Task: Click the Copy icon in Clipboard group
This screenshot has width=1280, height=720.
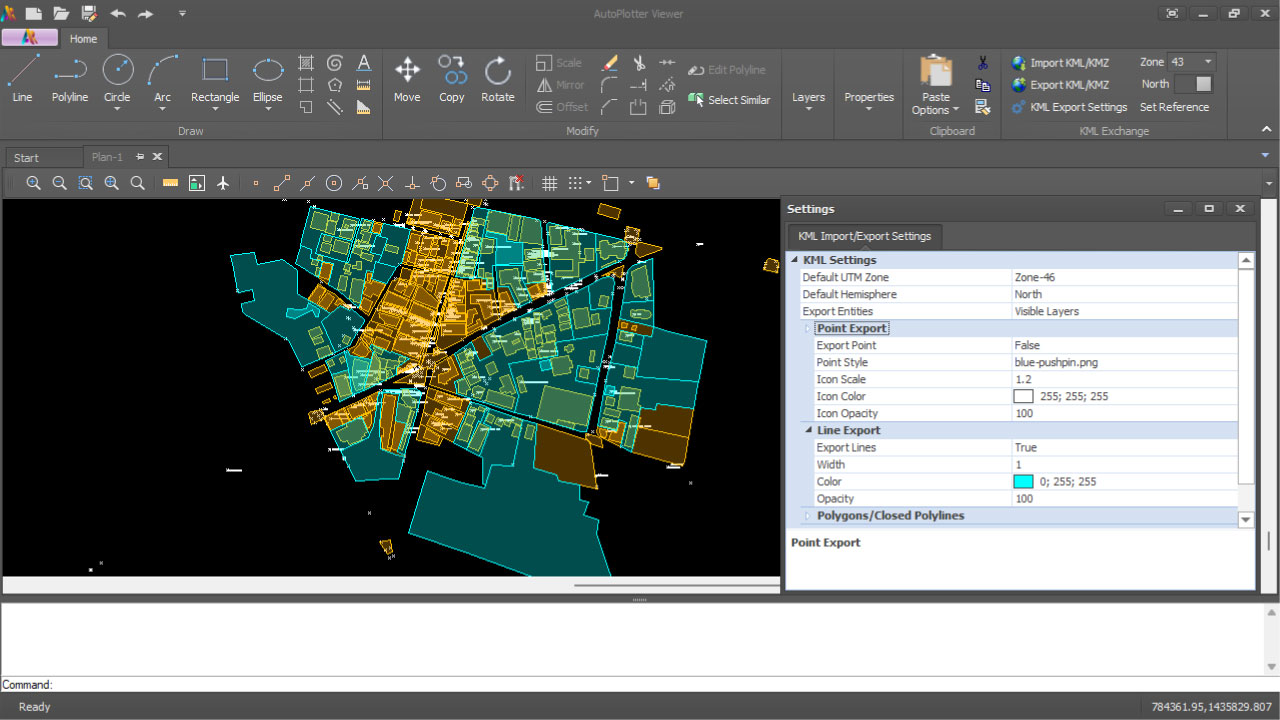Action: [983, 85]
